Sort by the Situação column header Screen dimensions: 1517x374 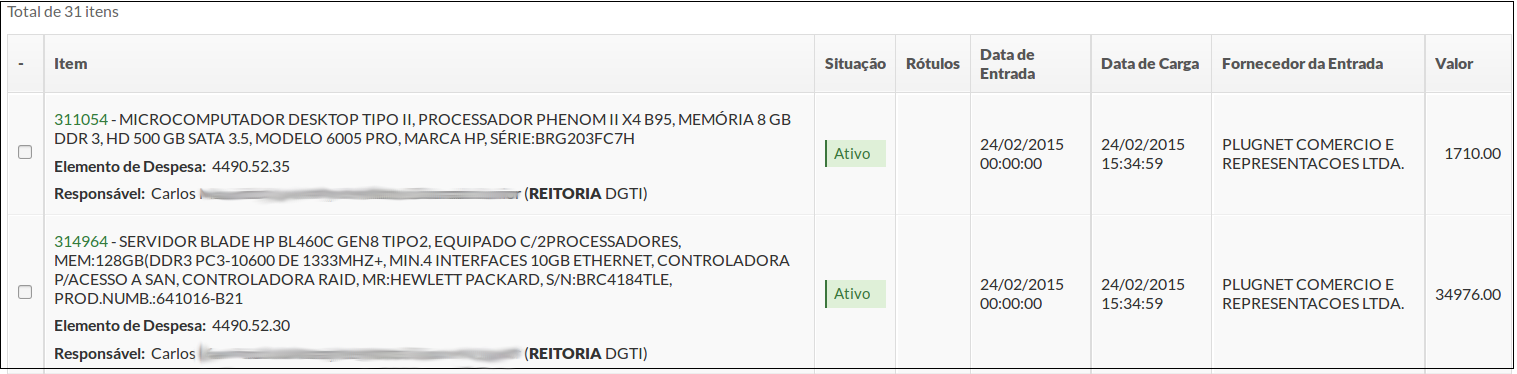pos(855,64)
